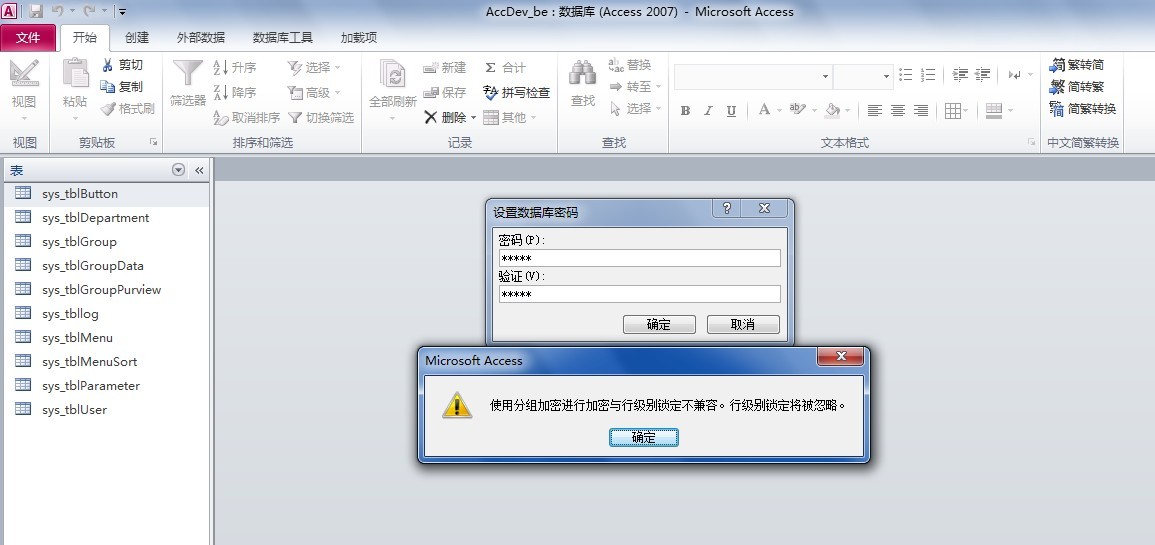Open Selection (选择) filter dropdown
Screen dimensions: 1155x545
(x=315, y=68)
